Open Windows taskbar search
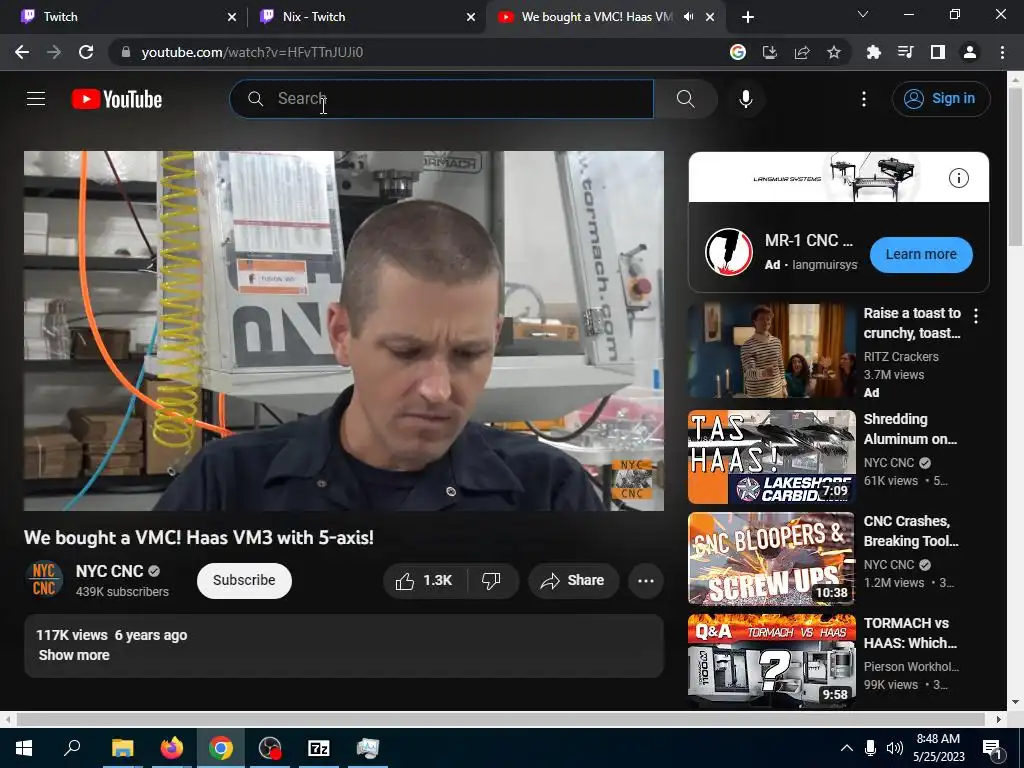 72,748
